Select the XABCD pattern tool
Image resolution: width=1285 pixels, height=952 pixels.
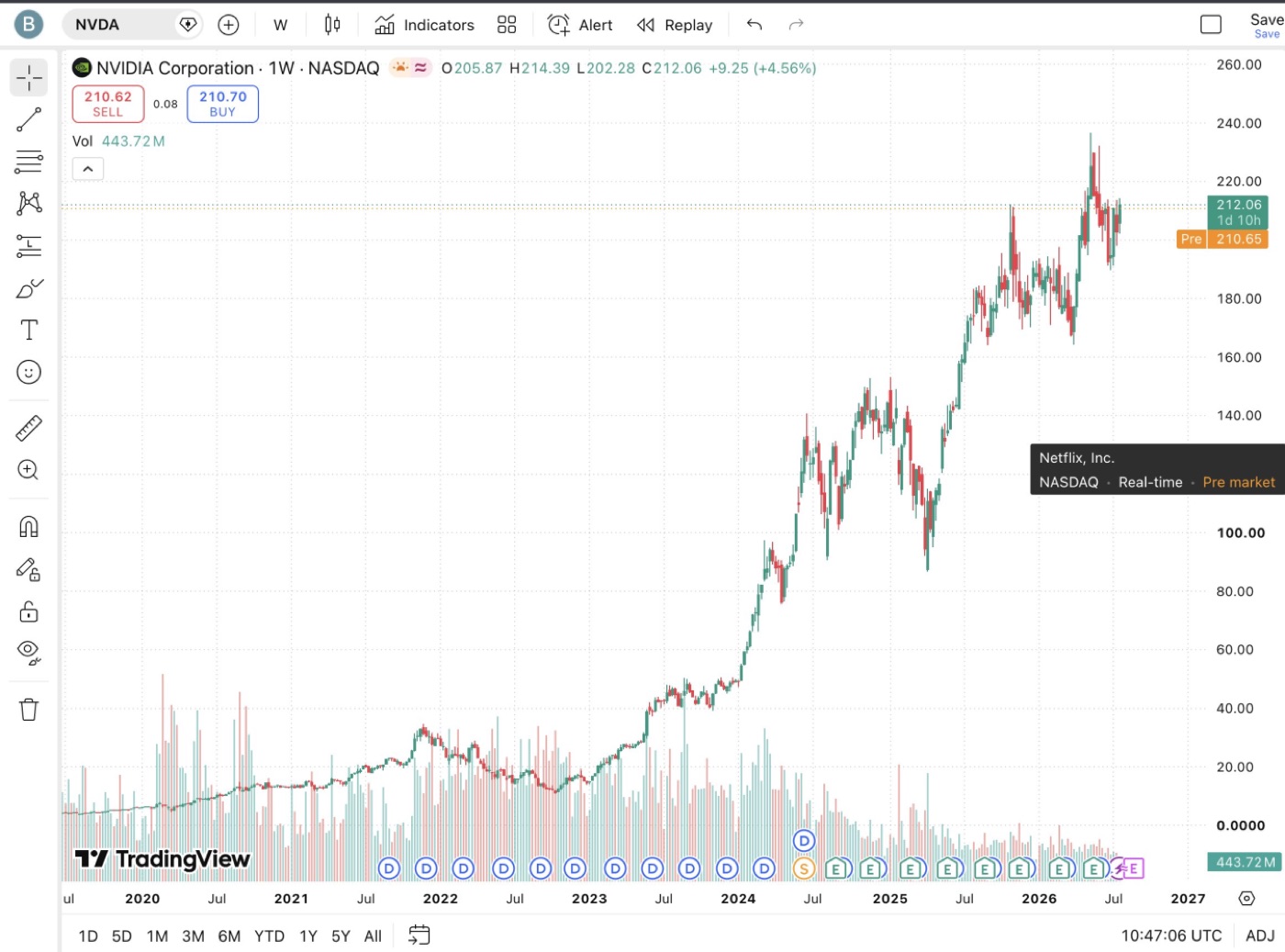click(28, 203)
